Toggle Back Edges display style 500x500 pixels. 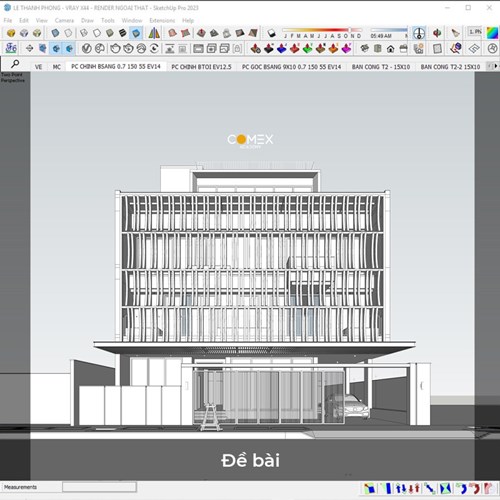tap(68, 33)
